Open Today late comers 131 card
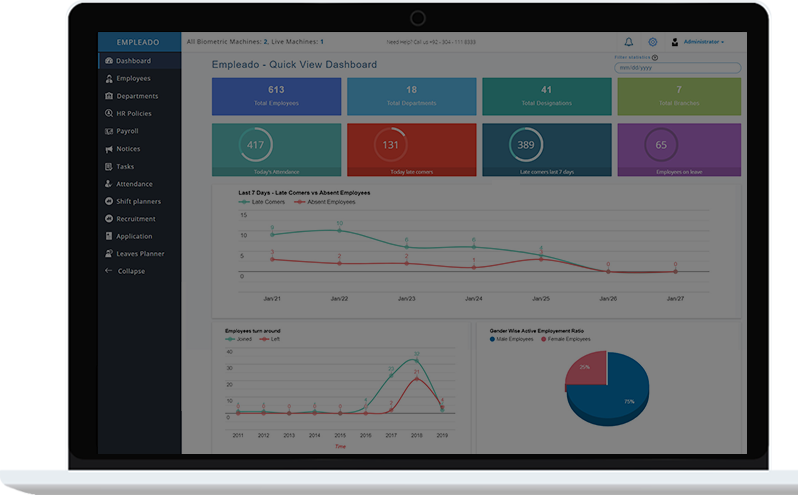The image size is (798, 495). click(x=412, y=150)
